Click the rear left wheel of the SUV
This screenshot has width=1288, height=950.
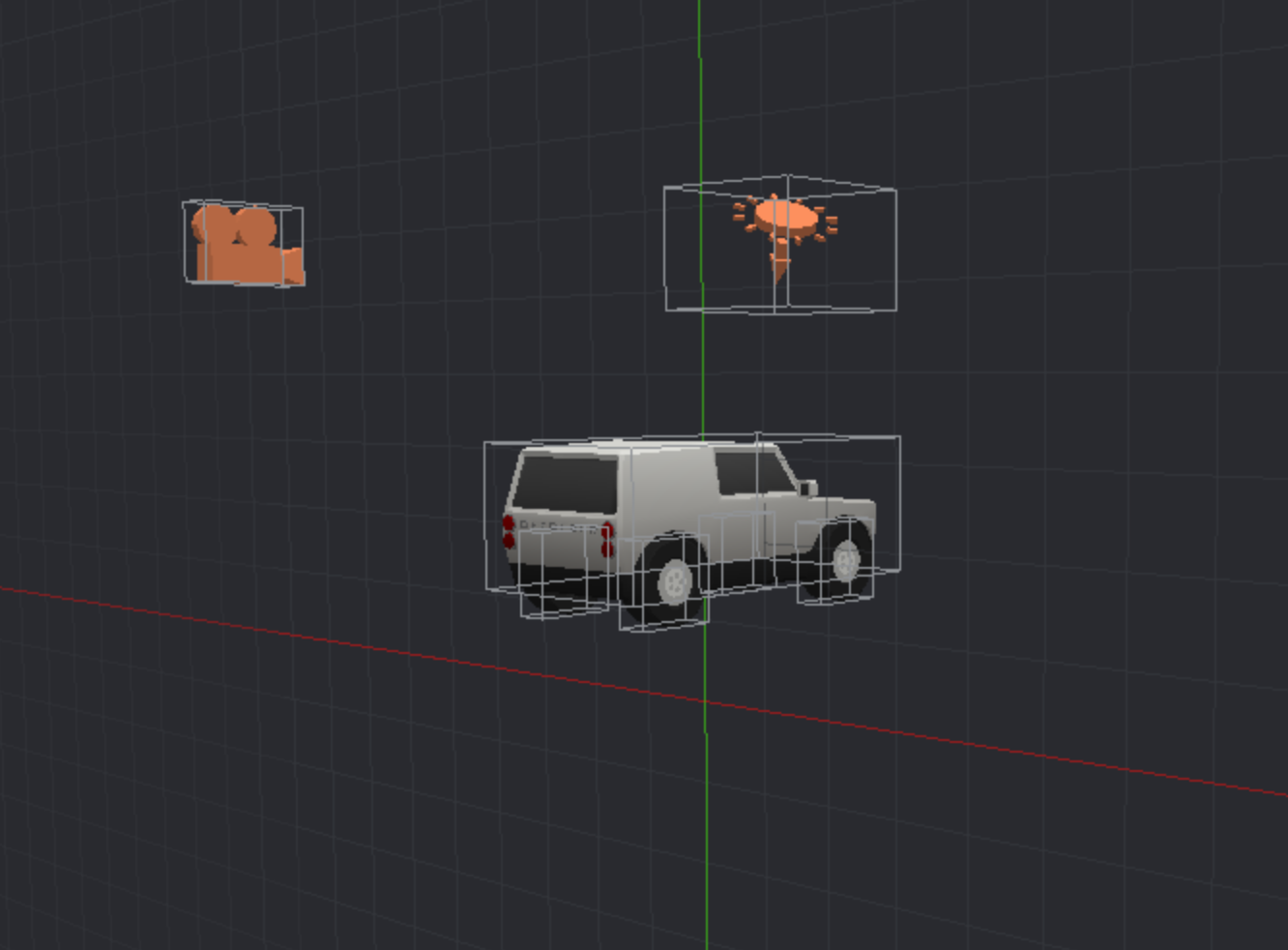(674, 579)
